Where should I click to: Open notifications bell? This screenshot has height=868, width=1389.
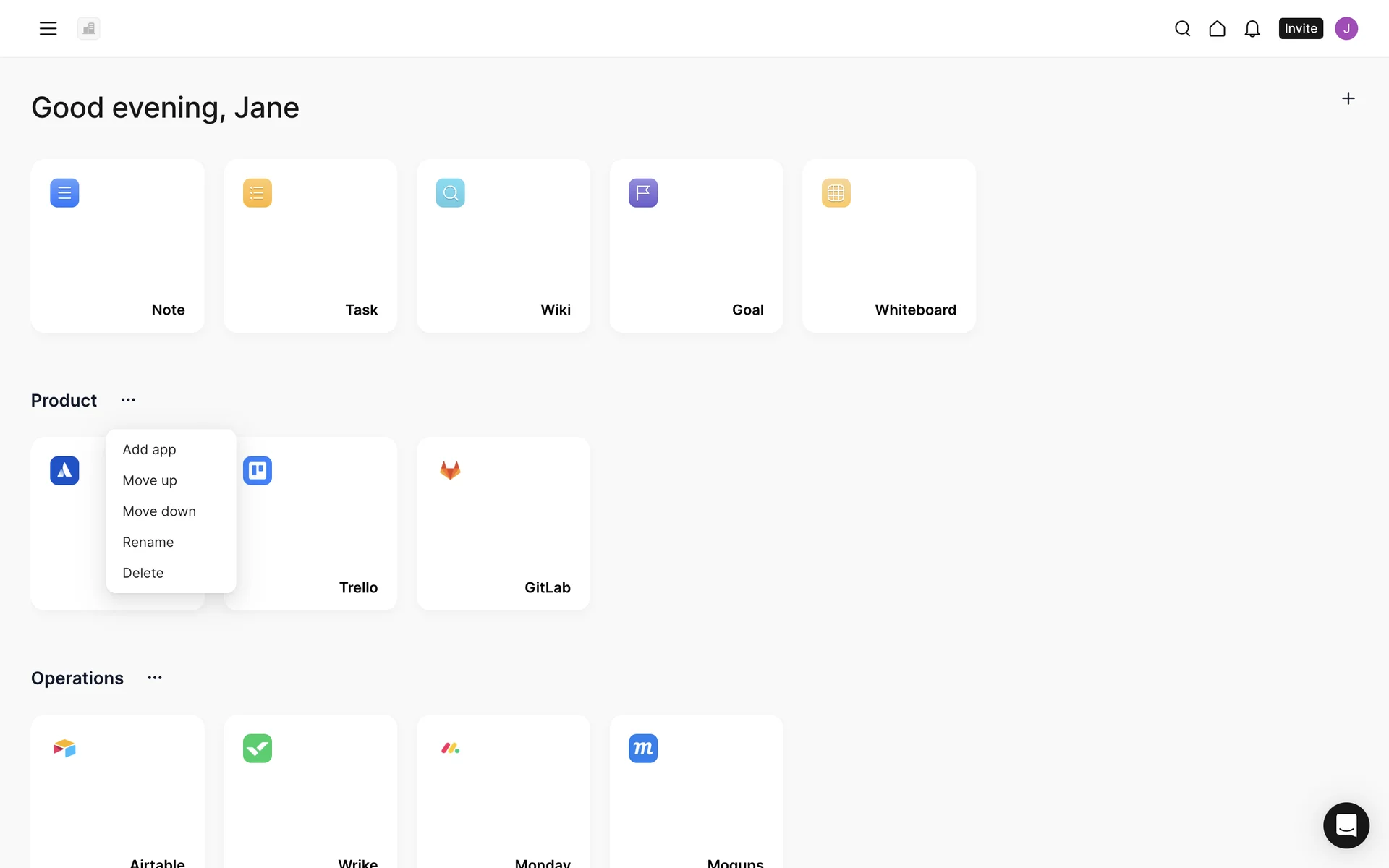click(1252, 28)
